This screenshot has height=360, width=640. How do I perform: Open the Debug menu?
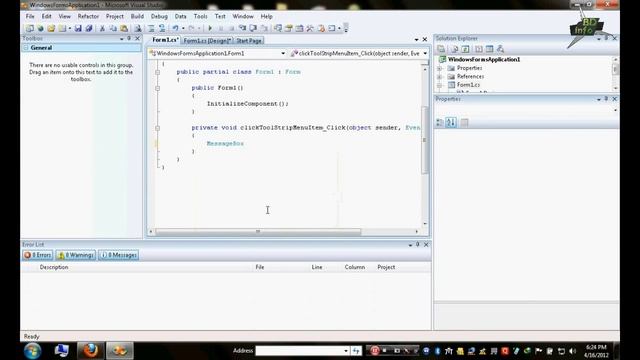pyautogui.click(x=159, y=16)
